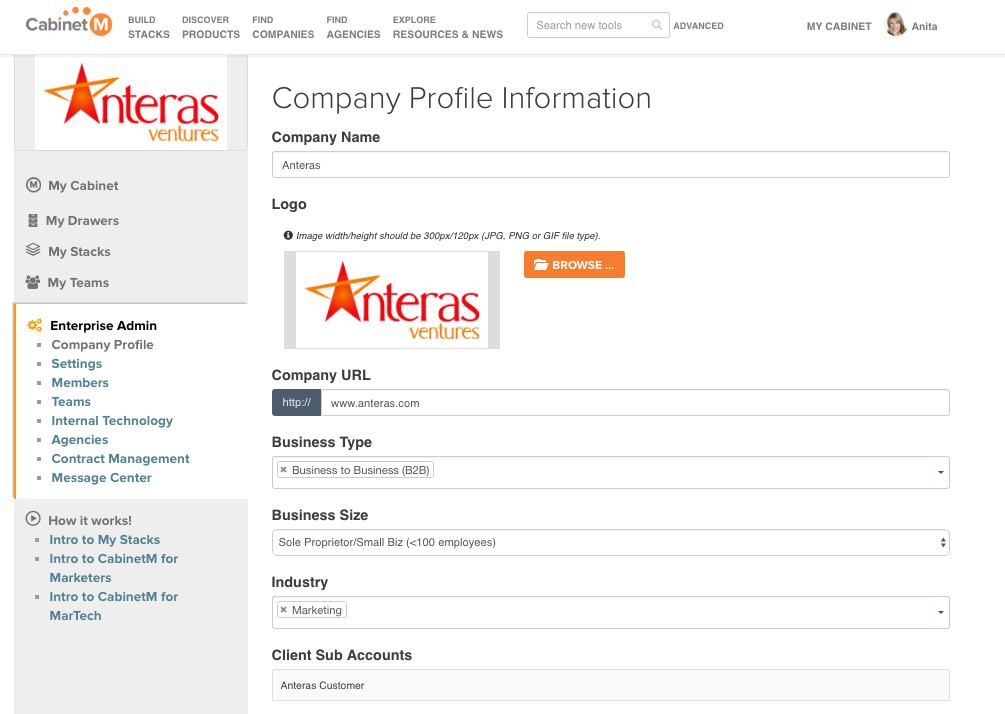The width and height of the screenshot is (1005, 714).
Task: Open Intro to CabinetM for MarTech
Action: 113,606
